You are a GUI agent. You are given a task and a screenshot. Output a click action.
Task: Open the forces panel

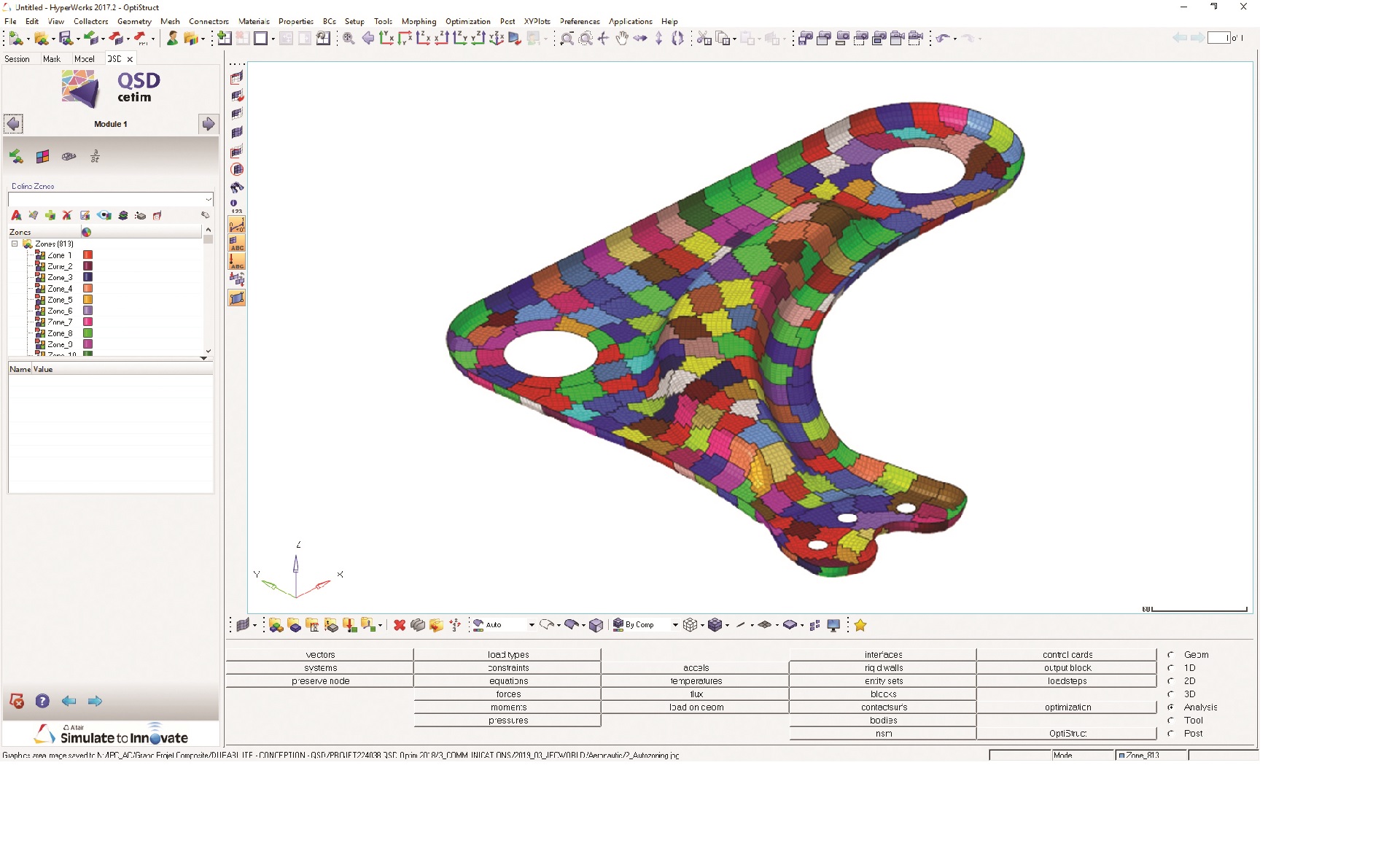tap(508, 694)
